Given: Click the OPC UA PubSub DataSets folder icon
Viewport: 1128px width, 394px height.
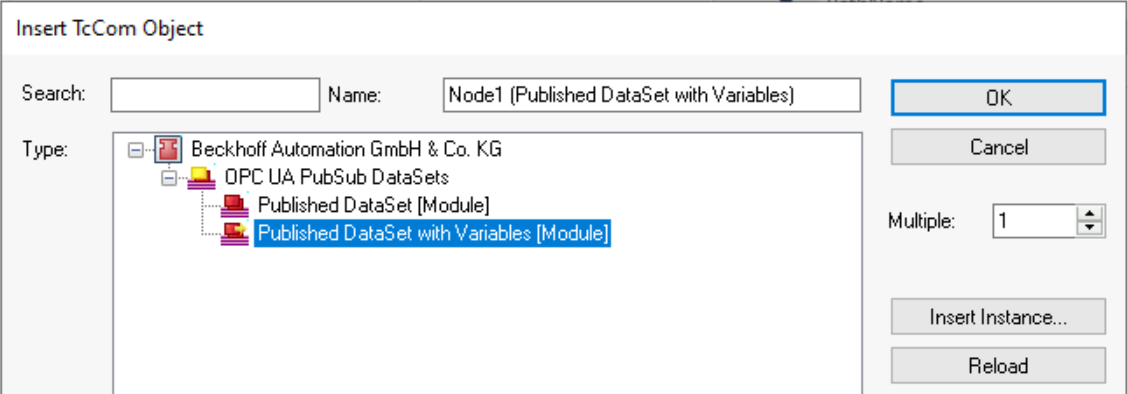Looking at the screenshot, I should tap(201, 177).
